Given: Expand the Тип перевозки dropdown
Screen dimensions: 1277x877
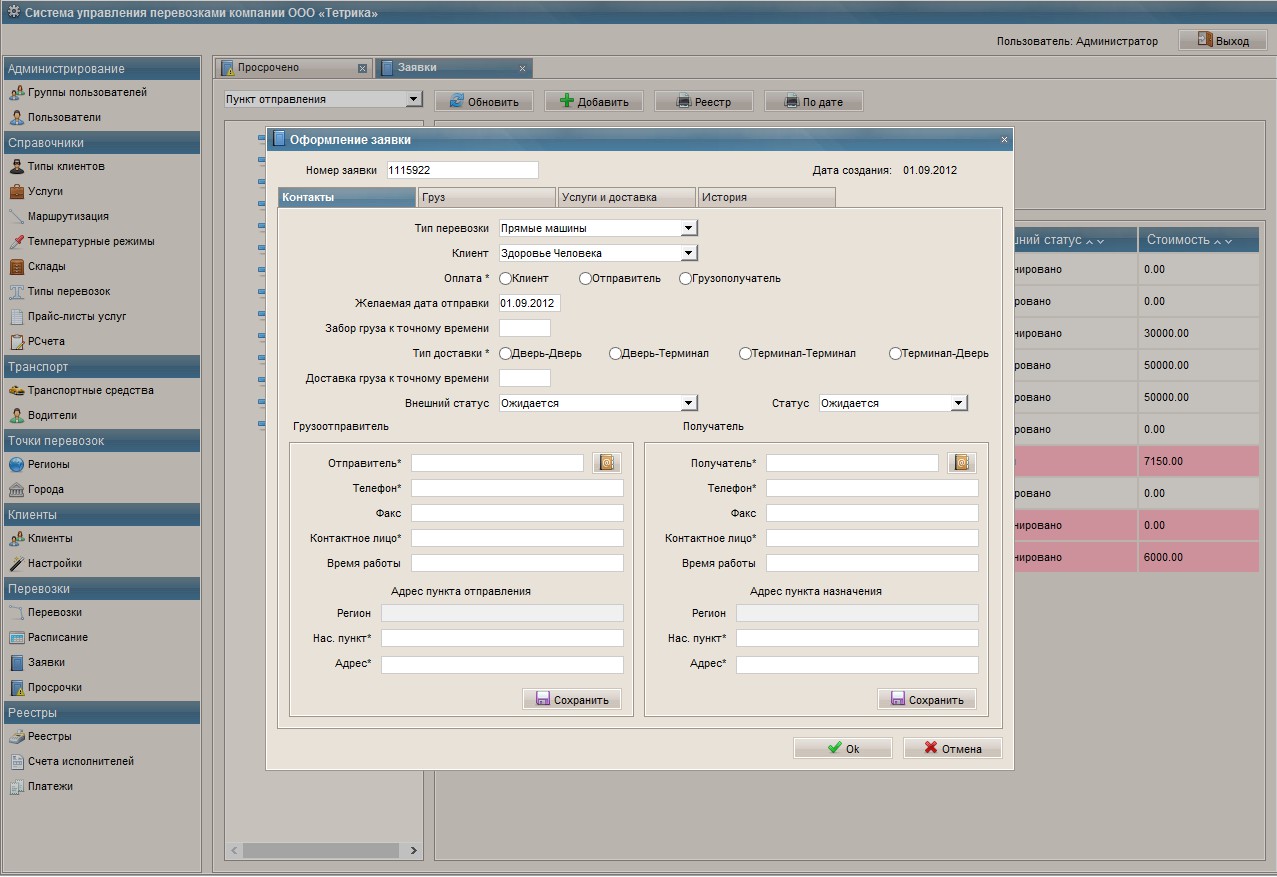Looking at the screenshot, I should [x=688, y=228].
